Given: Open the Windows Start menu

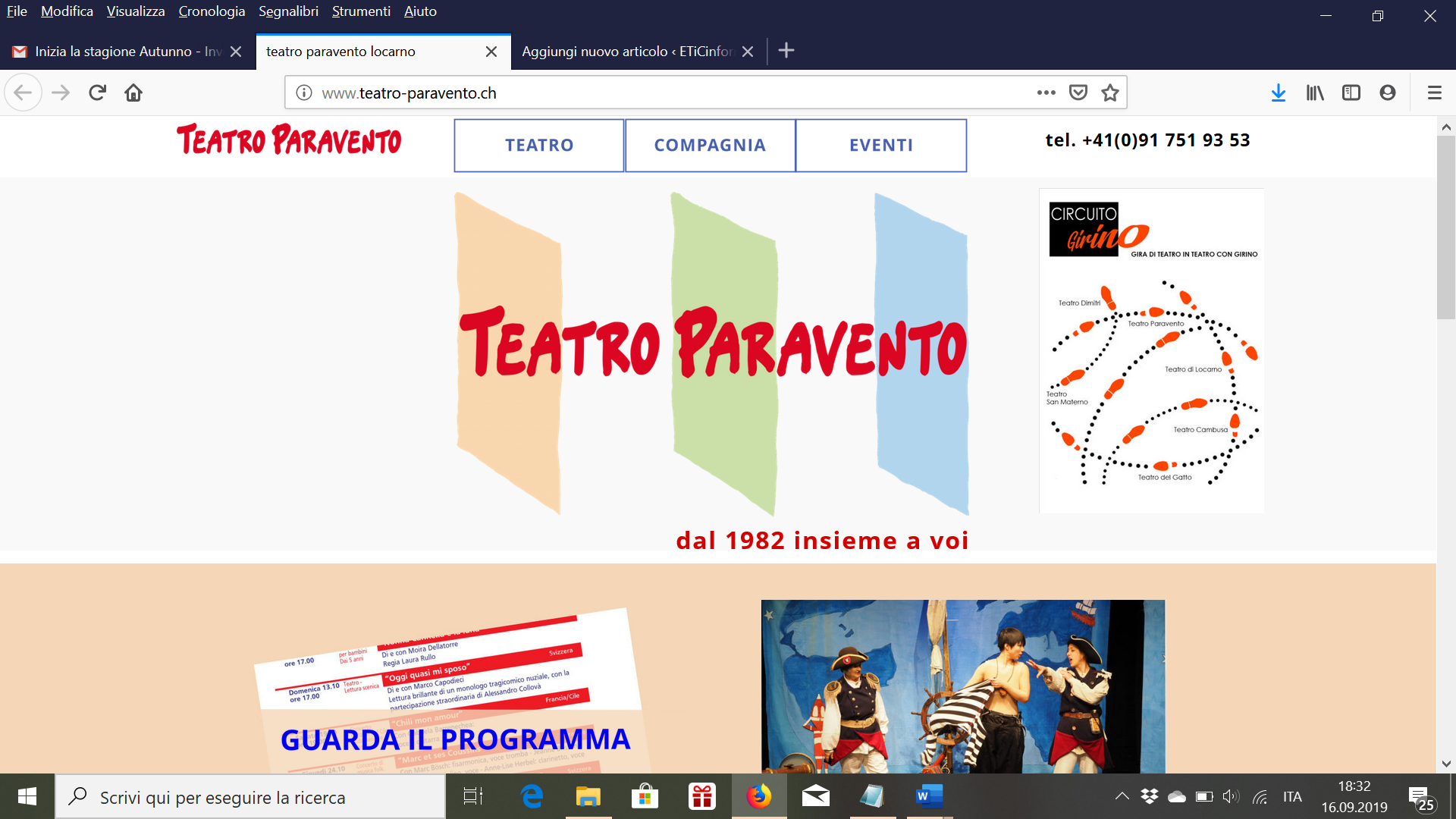Looking at the screenshot, I should [27, 796].
